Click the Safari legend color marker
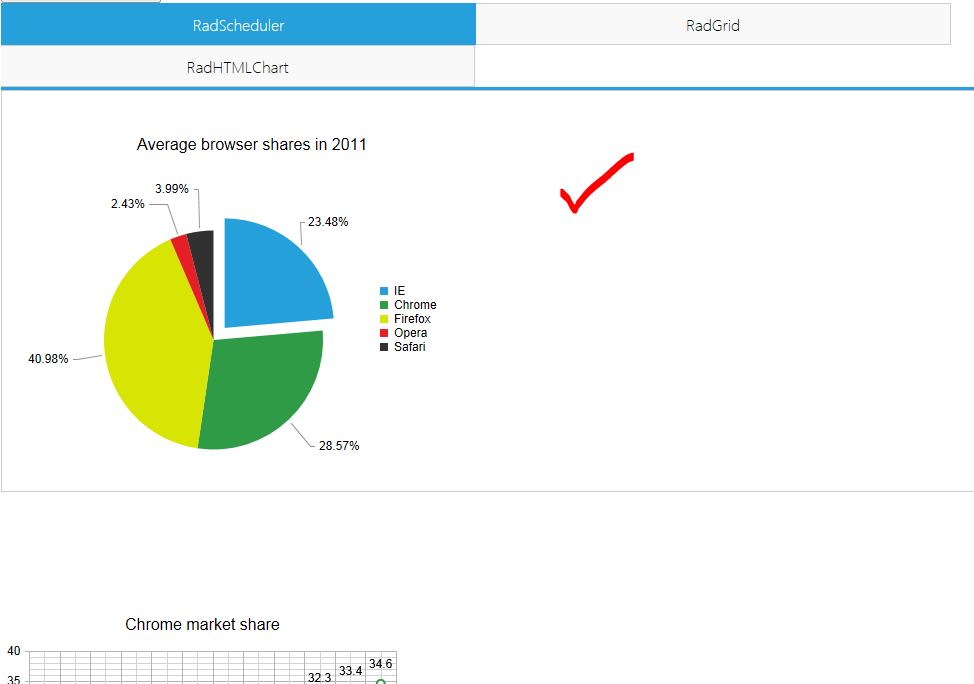The height and width of the screenshot is (684, 974). [x=384, y=347]
